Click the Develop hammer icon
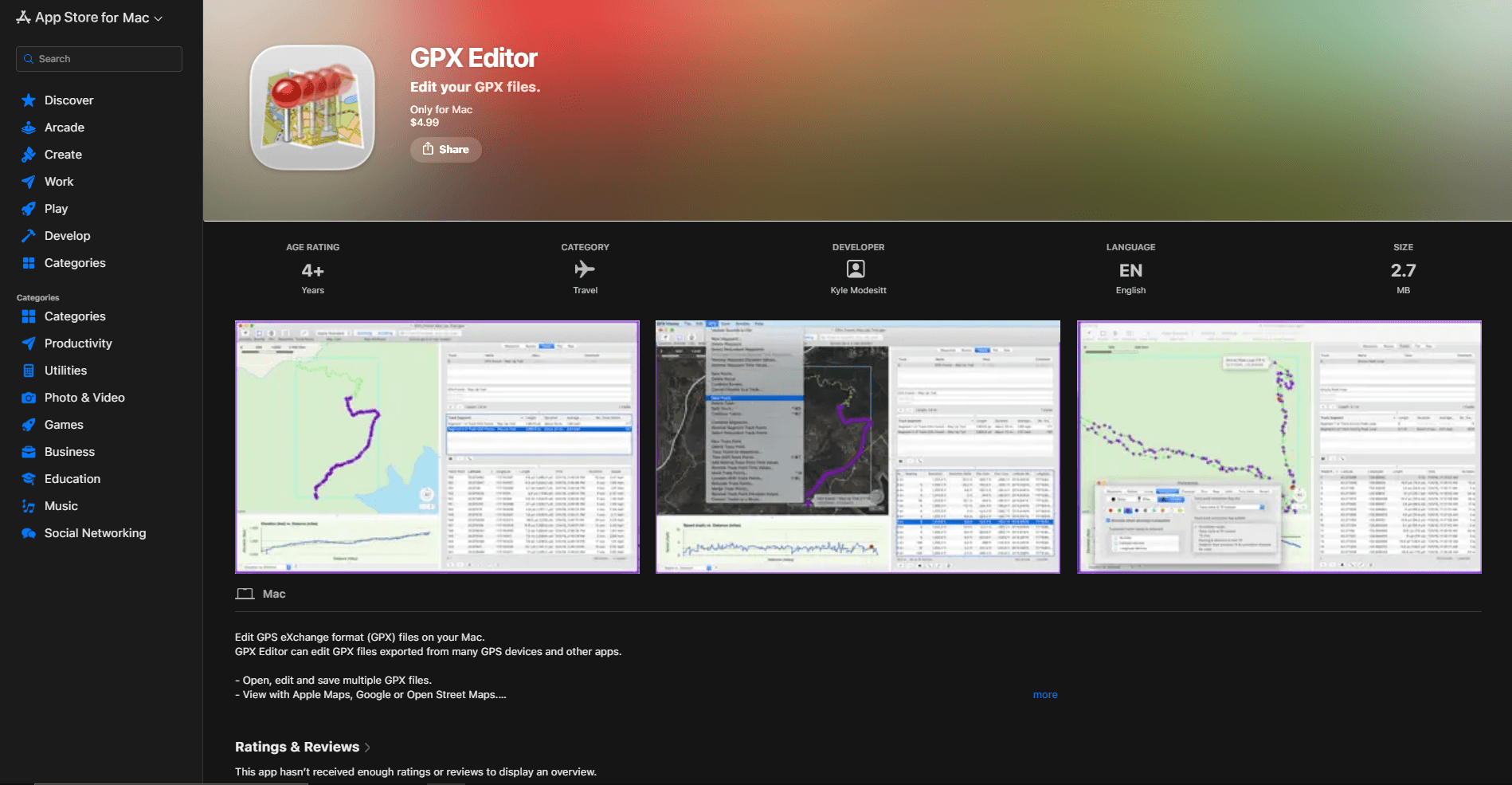 click(x=29, y=236)
